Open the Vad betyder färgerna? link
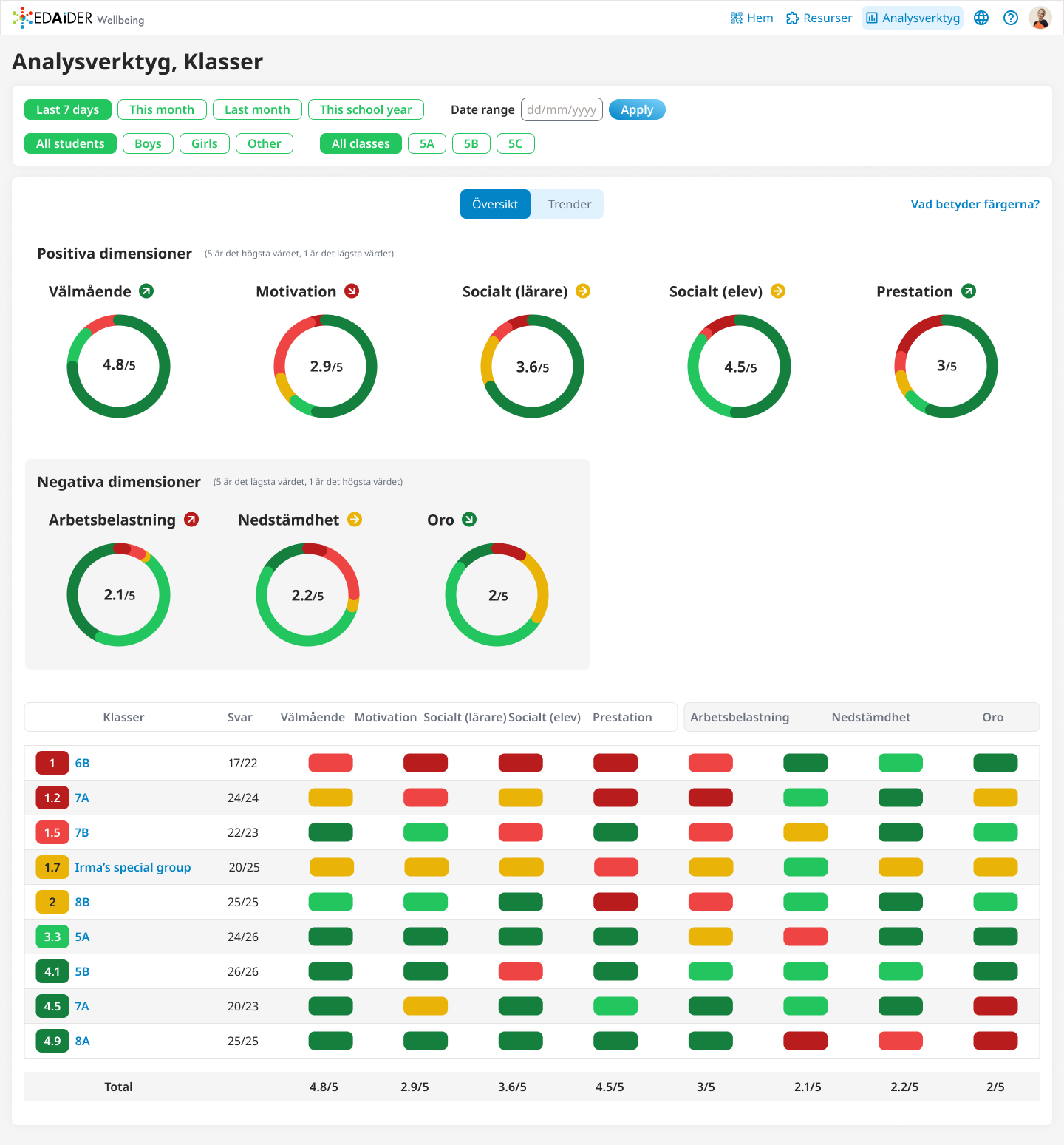 (x=975, y=204)
